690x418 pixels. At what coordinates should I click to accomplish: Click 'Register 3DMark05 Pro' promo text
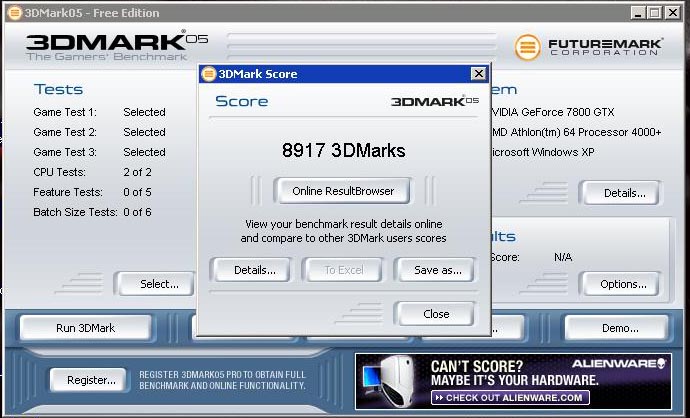tap(222, 380)
